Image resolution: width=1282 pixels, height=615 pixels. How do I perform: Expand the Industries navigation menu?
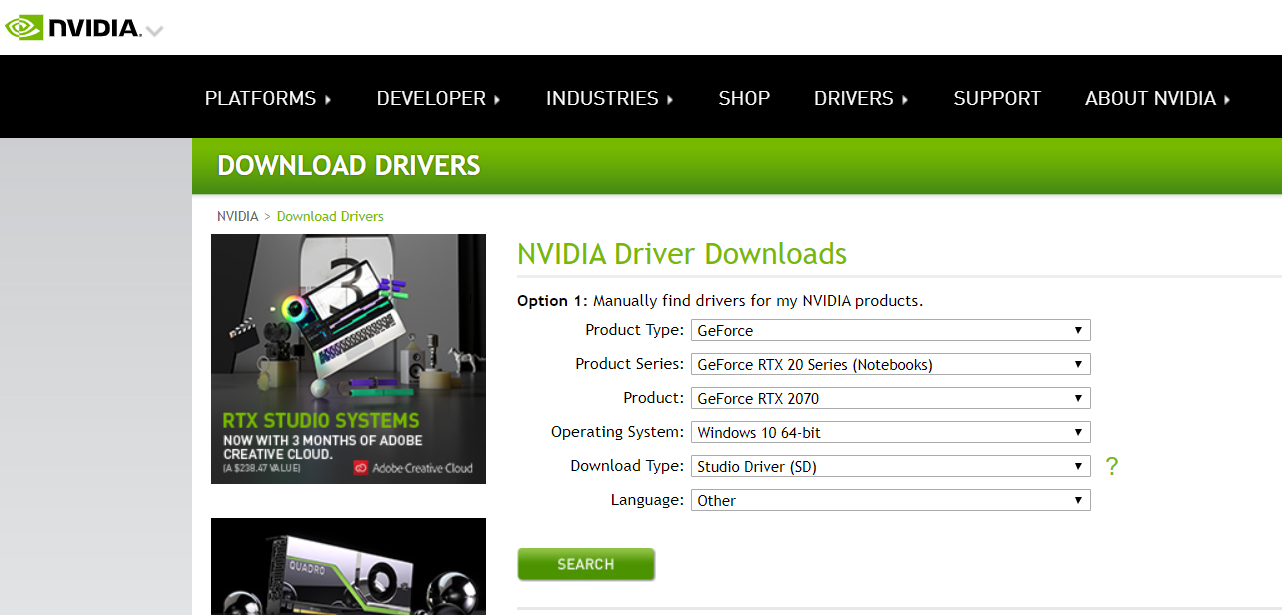point(609,98)
